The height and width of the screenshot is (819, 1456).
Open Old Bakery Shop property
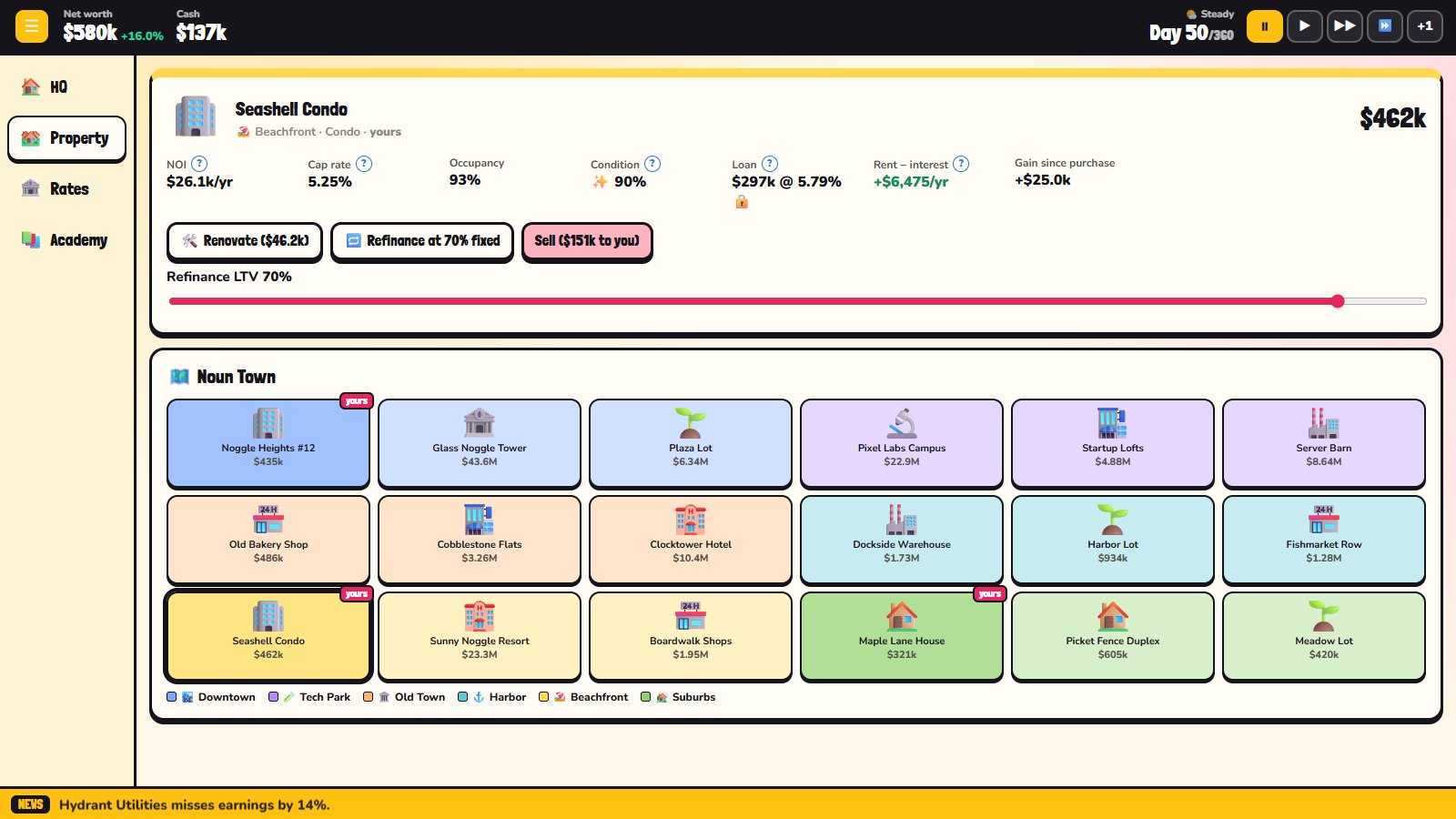tap(268, 540)
